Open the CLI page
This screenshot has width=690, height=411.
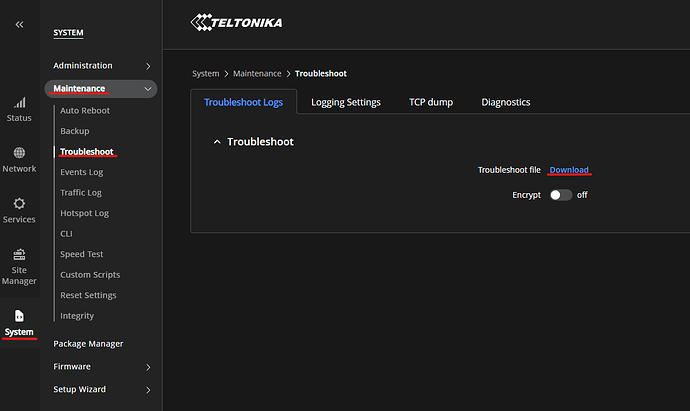[x=66, y=234]
